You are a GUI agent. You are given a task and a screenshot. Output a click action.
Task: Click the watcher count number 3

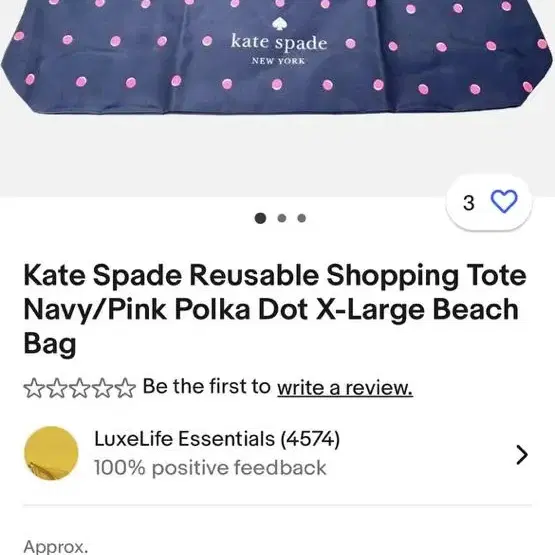pos(469,203)
